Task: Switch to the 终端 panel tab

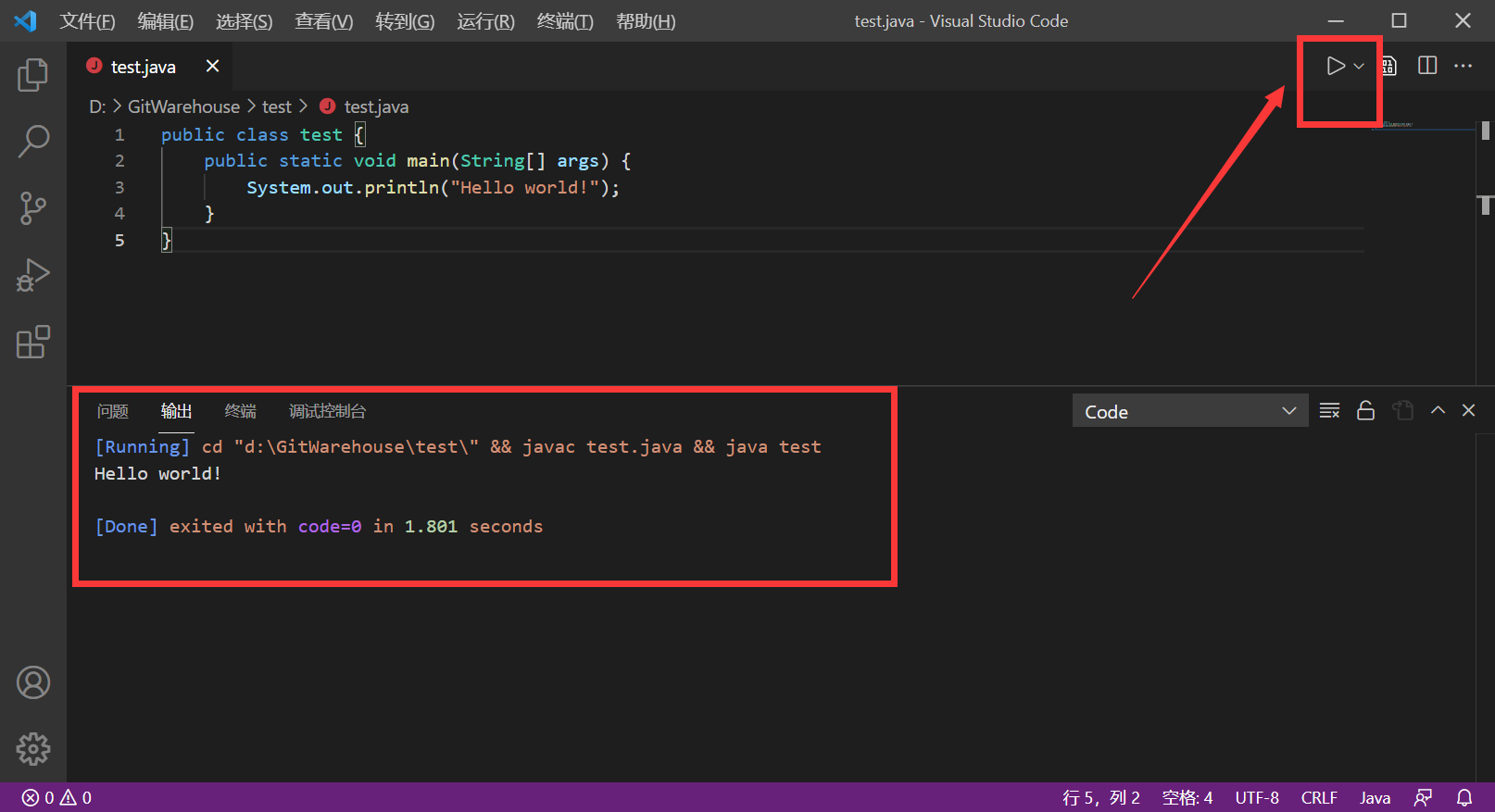Action: (x=240, y=411)
